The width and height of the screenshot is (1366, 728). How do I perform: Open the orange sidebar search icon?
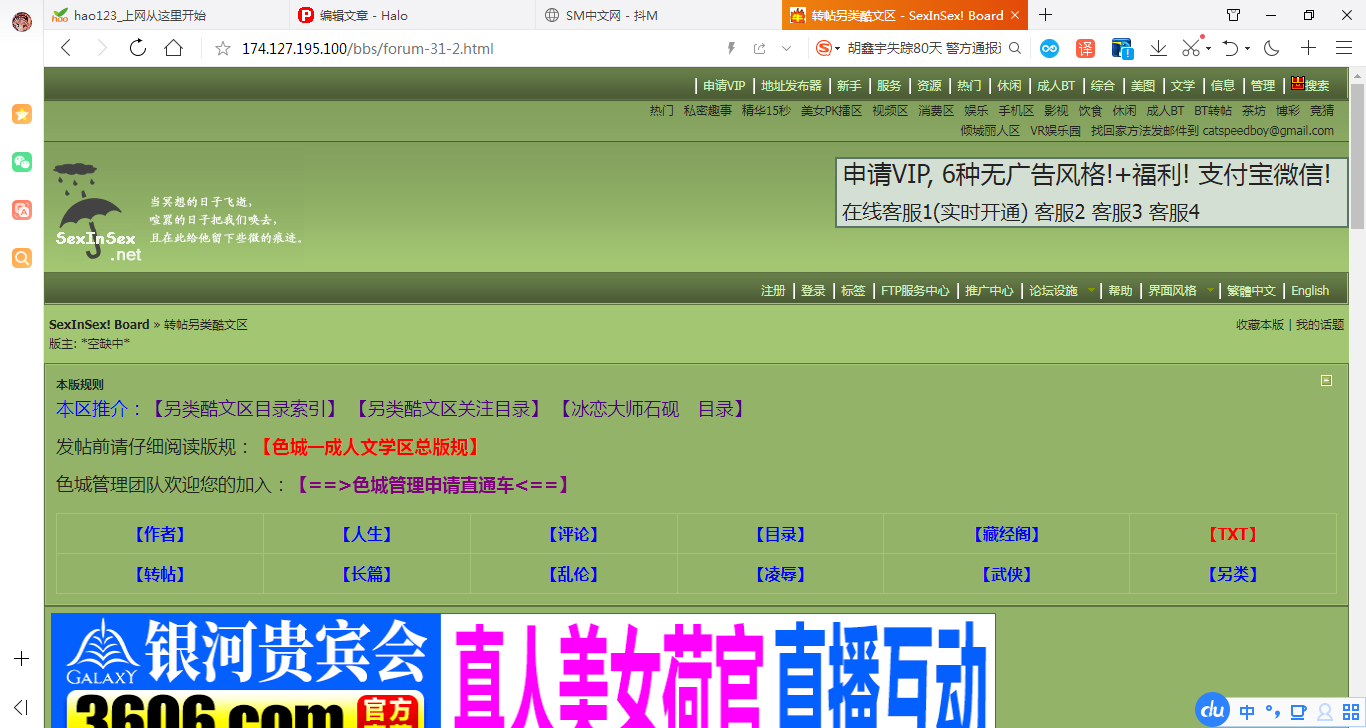click(x=21, y=258)
